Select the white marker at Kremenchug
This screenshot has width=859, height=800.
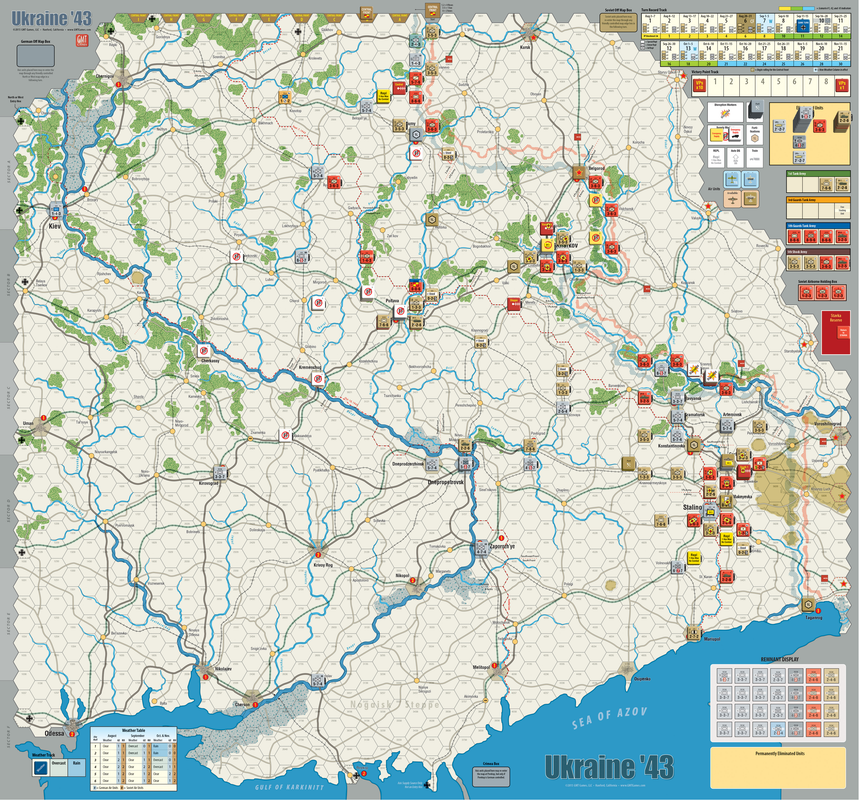click(x=318, y=378)
